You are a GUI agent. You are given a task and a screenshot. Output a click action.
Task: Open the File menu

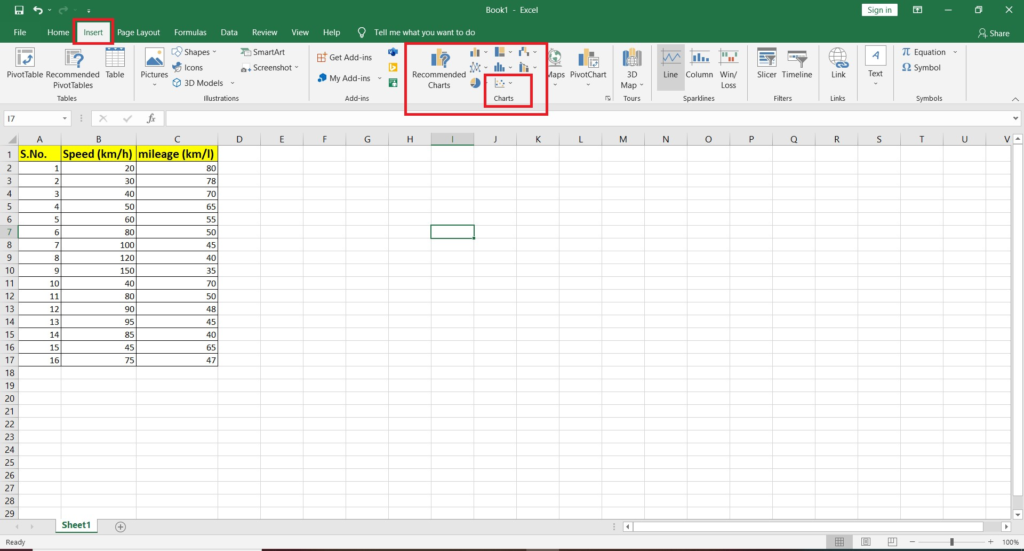pos(20,32)
